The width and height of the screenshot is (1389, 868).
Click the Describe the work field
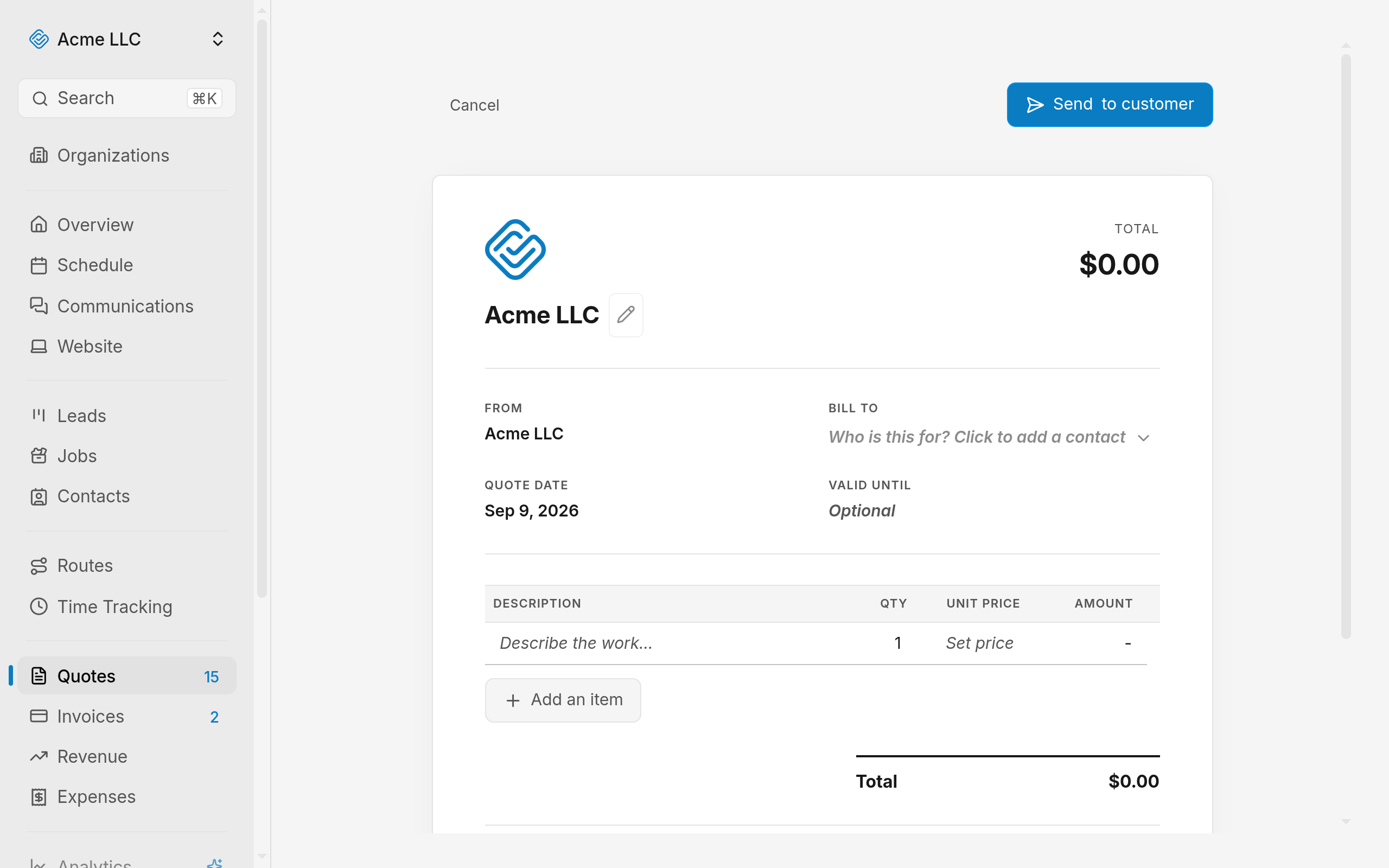(576, 643)
